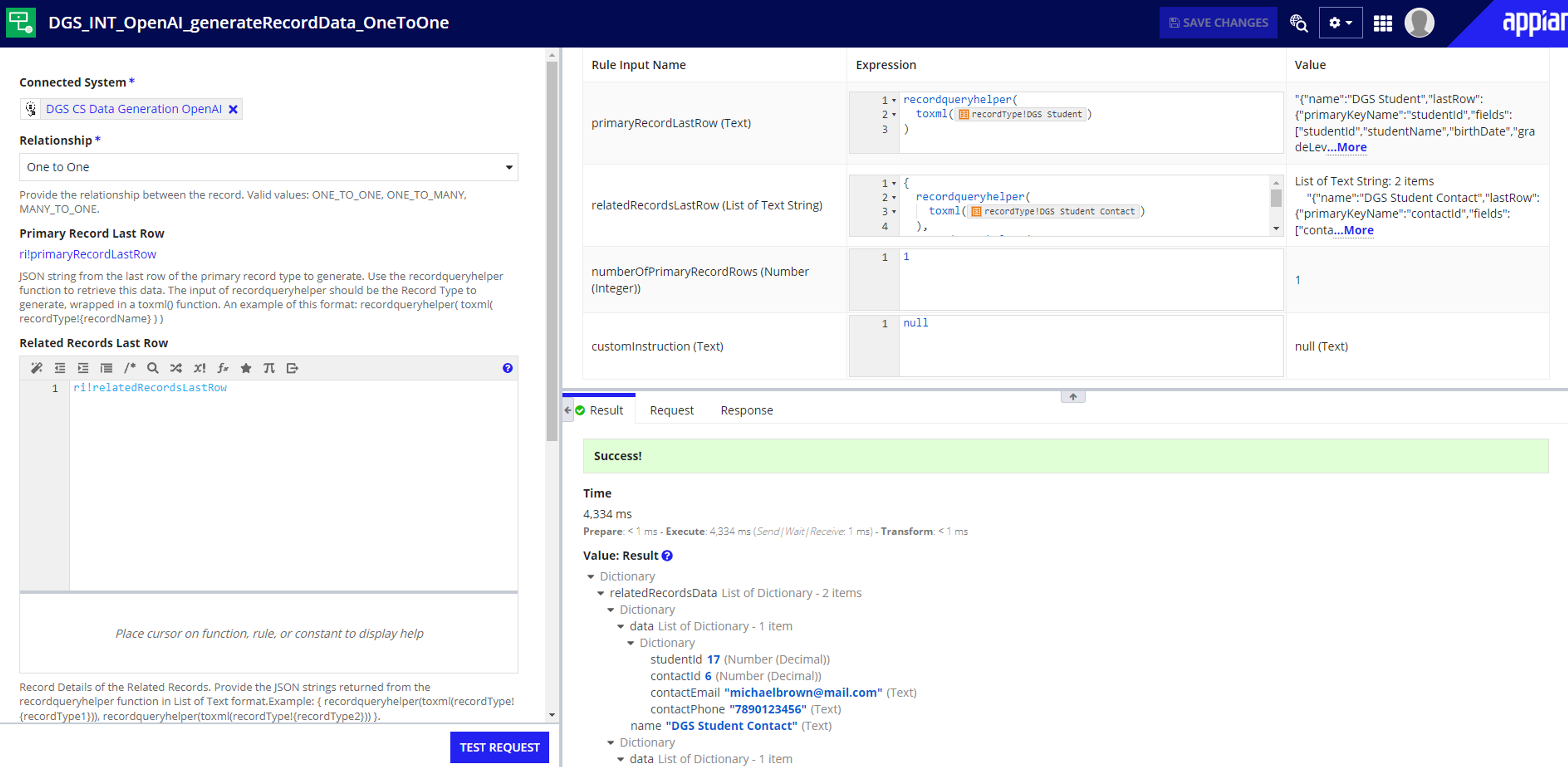Click the integration object icon in header

(x=21, y=22)
